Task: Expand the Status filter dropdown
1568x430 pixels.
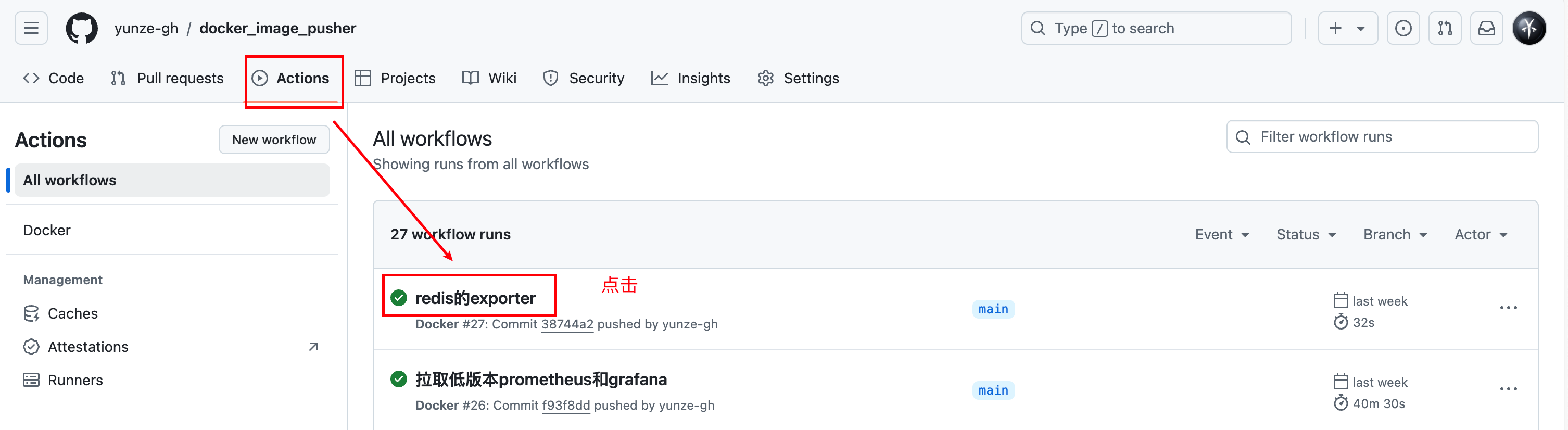Action: [x=1306, y=234]
